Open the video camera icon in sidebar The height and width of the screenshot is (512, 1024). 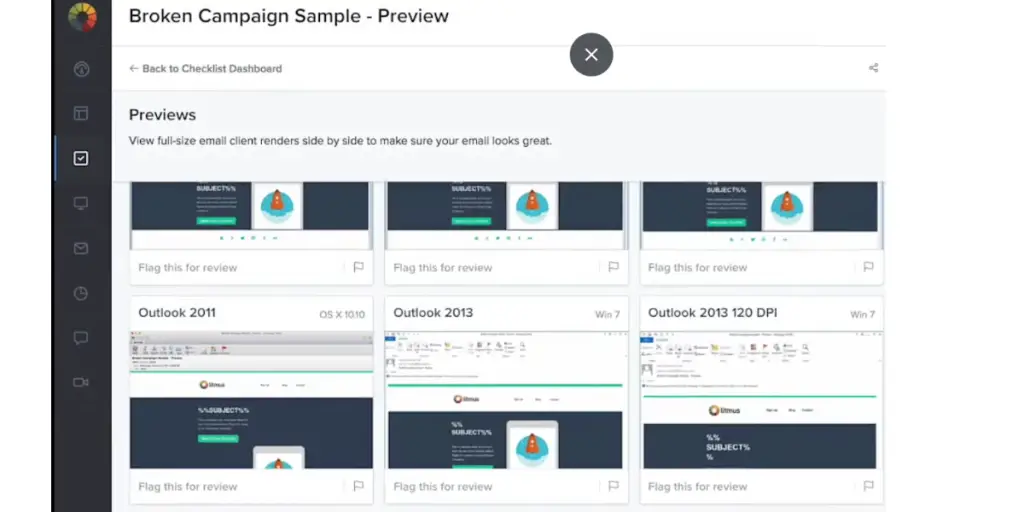(81, 382)
